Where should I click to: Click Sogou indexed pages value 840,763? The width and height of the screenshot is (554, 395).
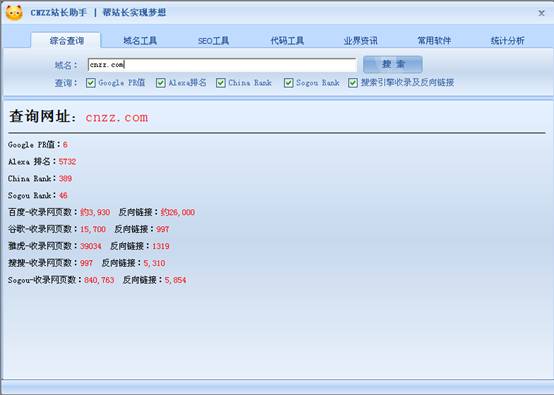99,280
